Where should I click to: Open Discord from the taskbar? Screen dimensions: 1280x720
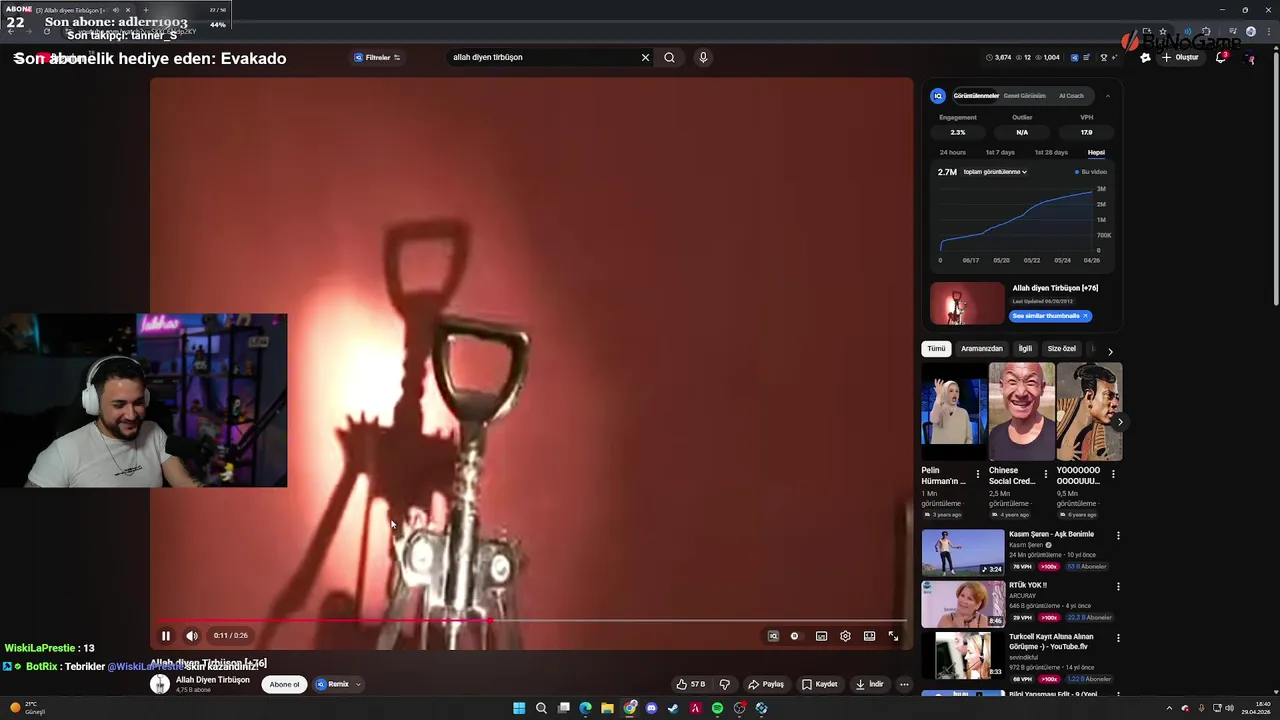[x=651, y=708]
